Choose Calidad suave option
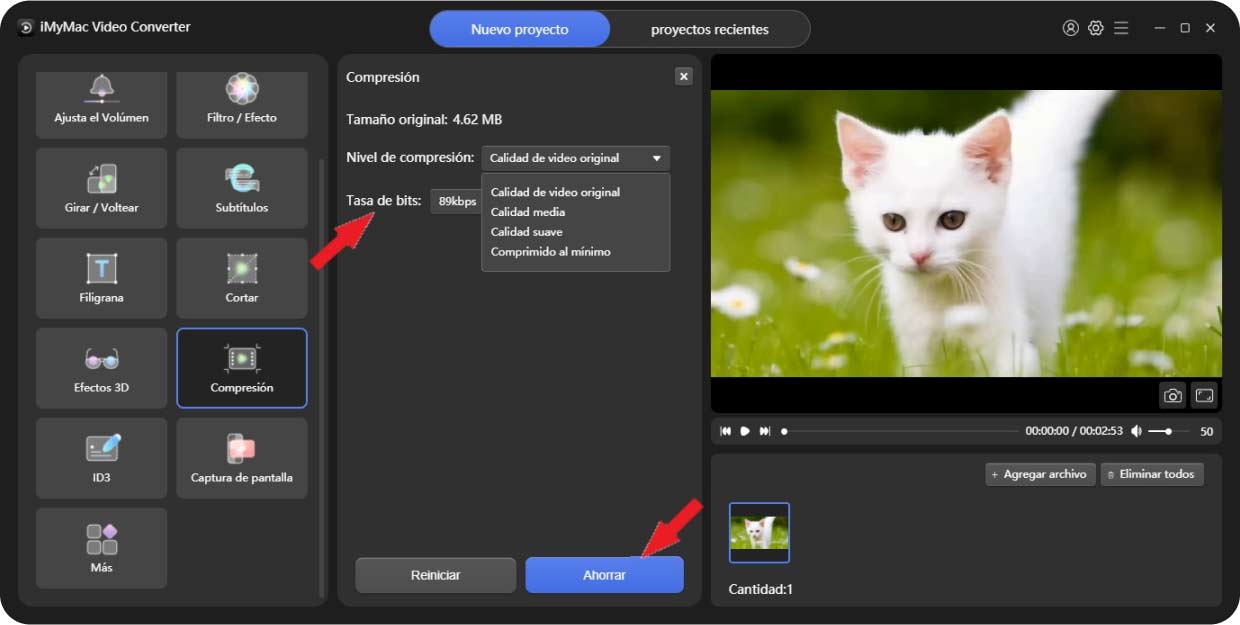This screenshot has height=625, width=1240. [526, 232]
